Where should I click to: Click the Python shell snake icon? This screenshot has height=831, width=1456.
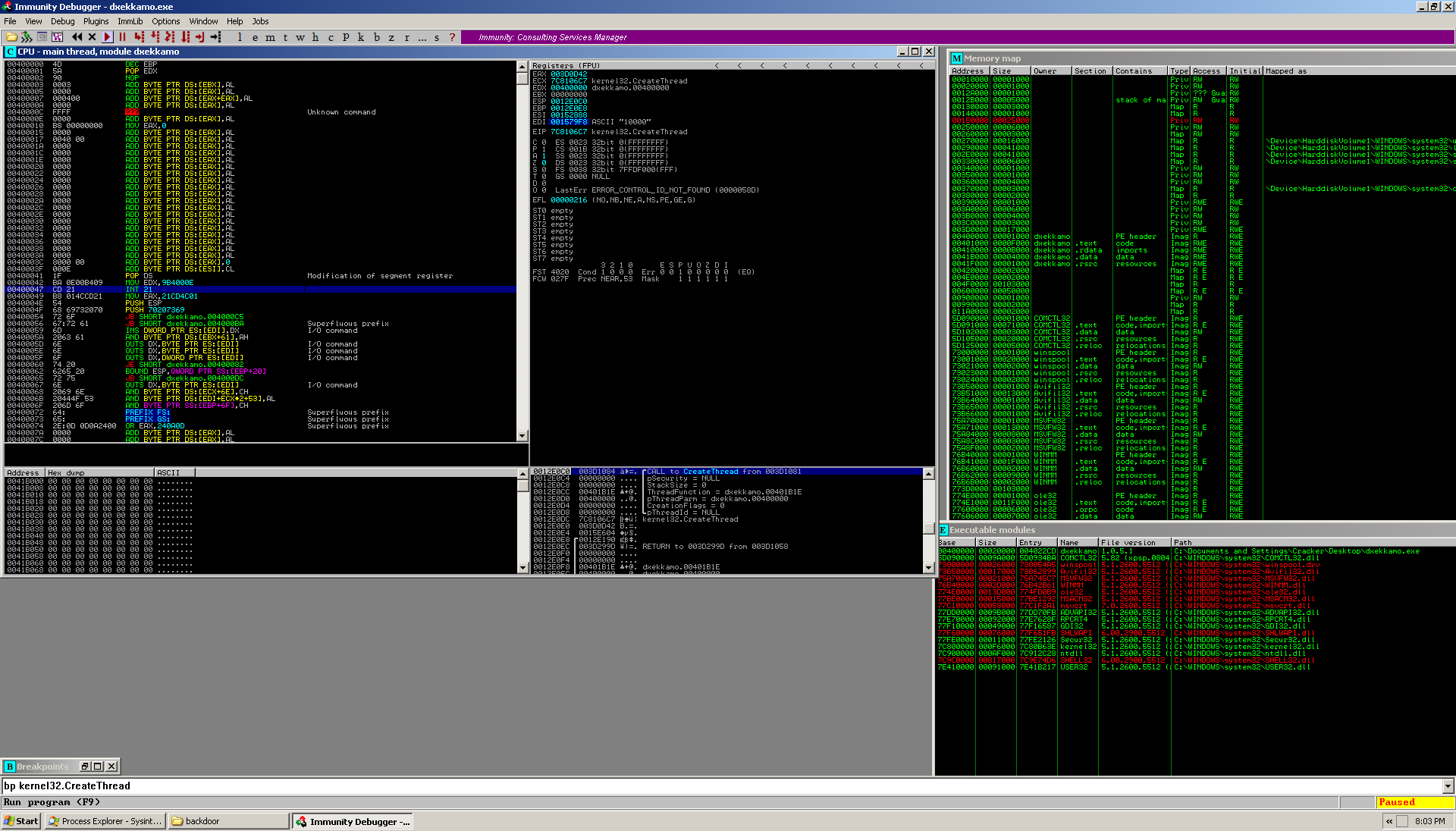click(27, 36)
